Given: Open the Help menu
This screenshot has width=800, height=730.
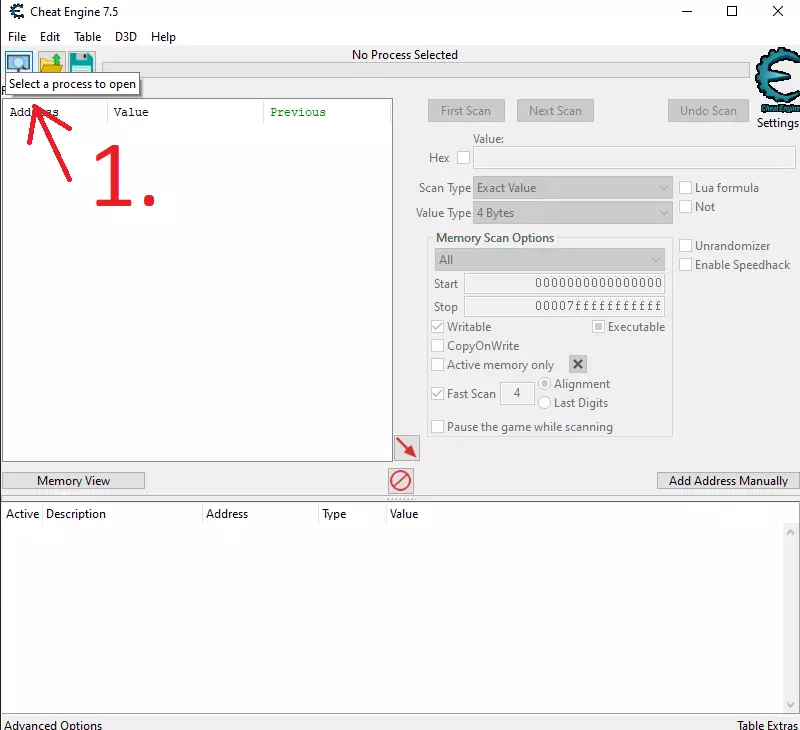Looking at the screenshot, I should [x=163, y=37].
